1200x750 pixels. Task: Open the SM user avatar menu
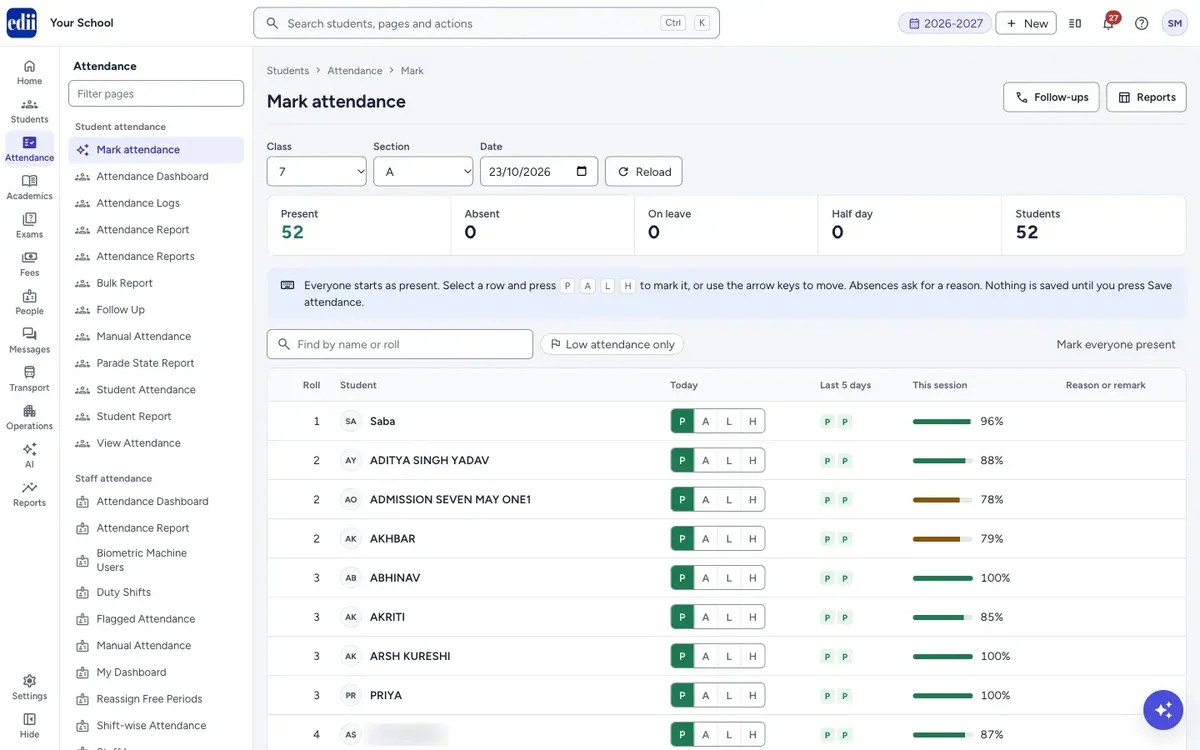(1174, 23)
